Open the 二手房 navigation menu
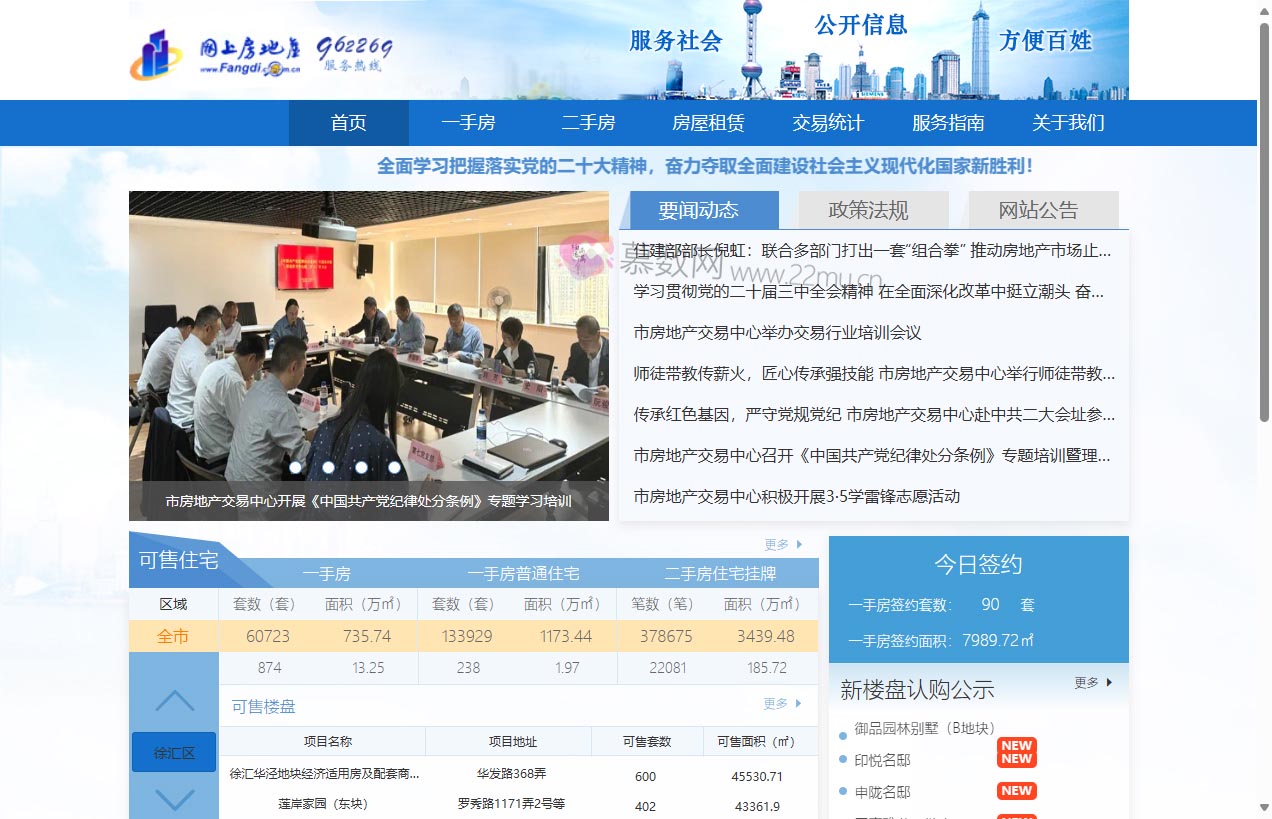The image size is (1272, 819). pos(588,122)
